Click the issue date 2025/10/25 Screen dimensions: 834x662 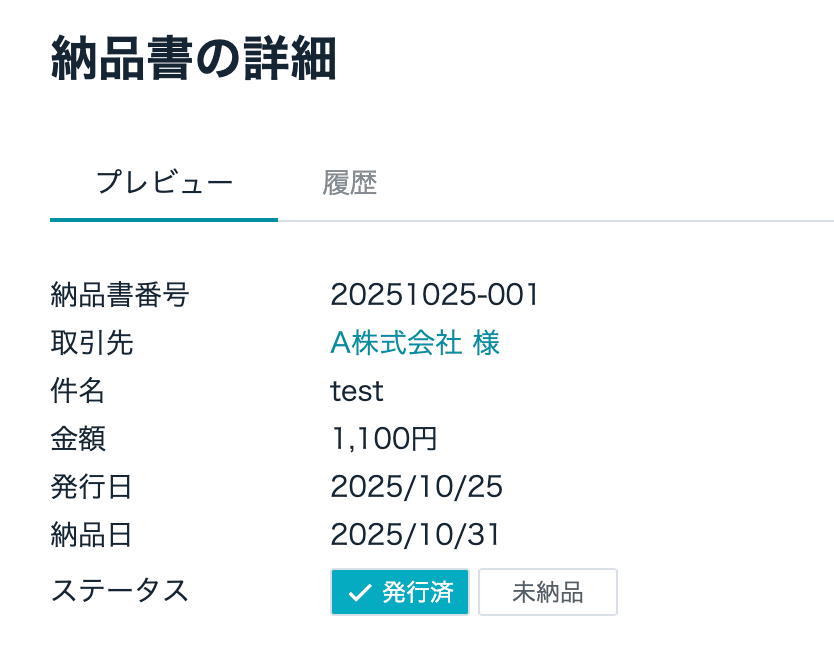coord(417,487)
